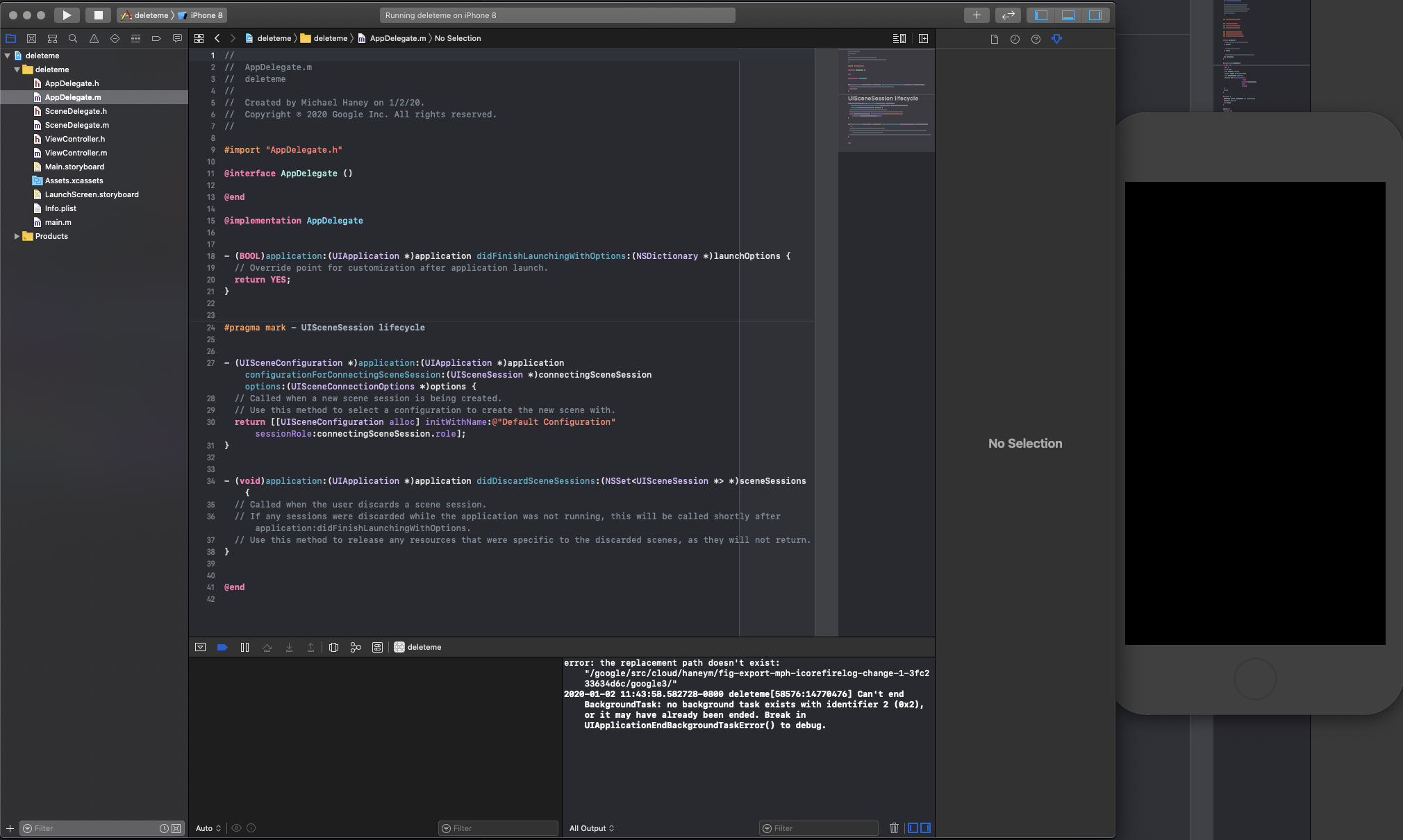Pause program execution in debug bar
The image size is (1403, 840).
click(244, 647)
